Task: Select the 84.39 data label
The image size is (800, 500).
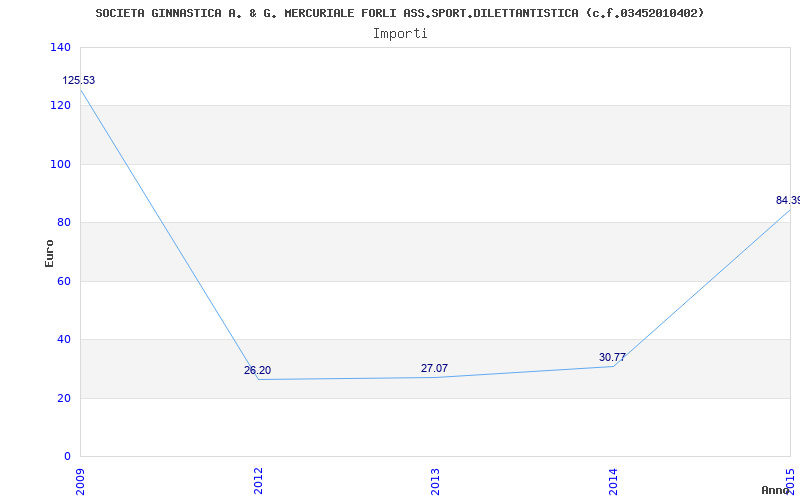Action: point(788,201)
